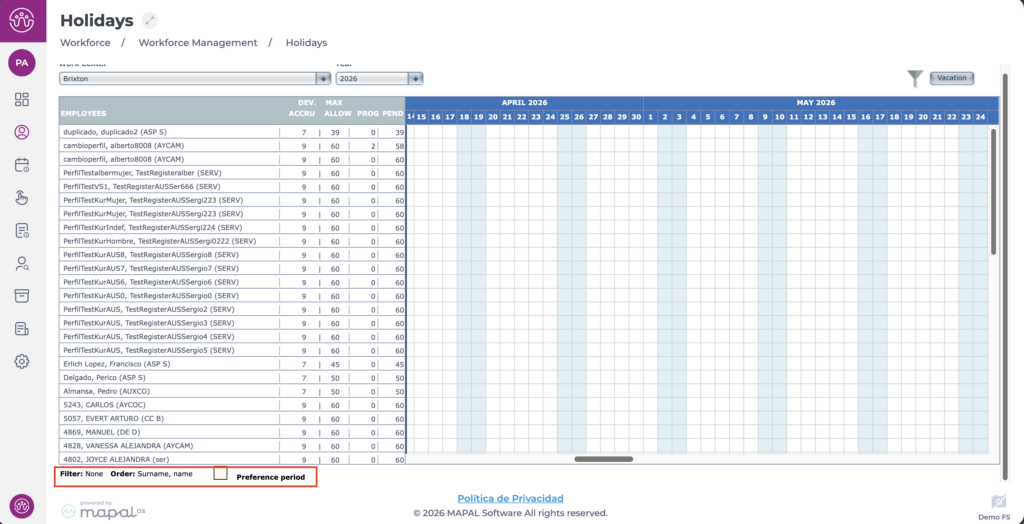
Task: Click the vertical scrollbar of the calendar
Action: click(992, 190)
